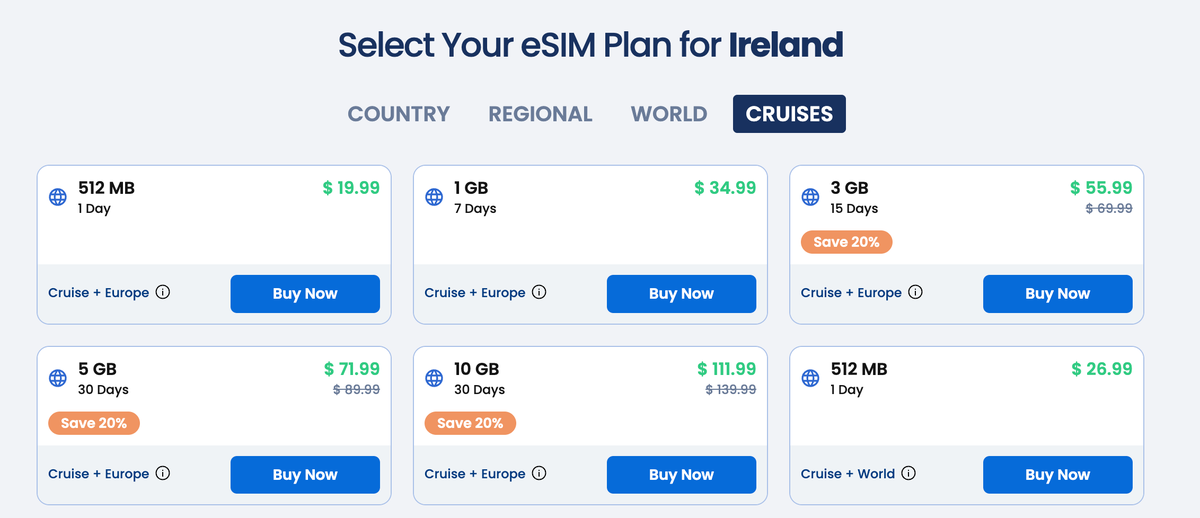Image resolution: width=1200 pixels, height=518 pixels.
Task: Buy the 5 GB 30 Days plan
Action: coord(305,475)
